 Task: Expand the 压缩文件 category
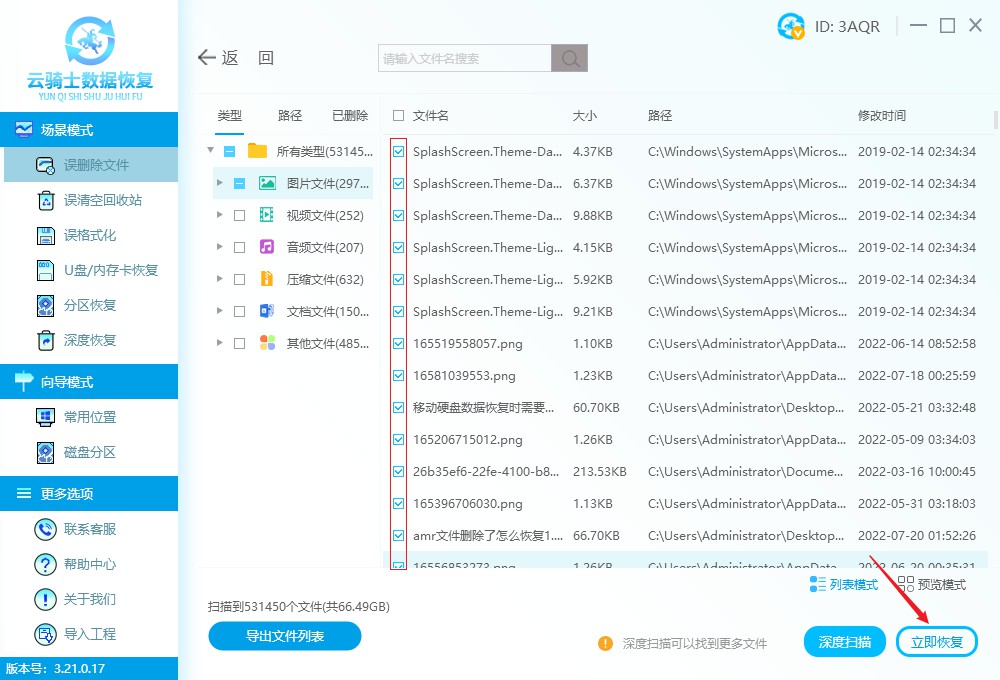click(x=218, y=279)
